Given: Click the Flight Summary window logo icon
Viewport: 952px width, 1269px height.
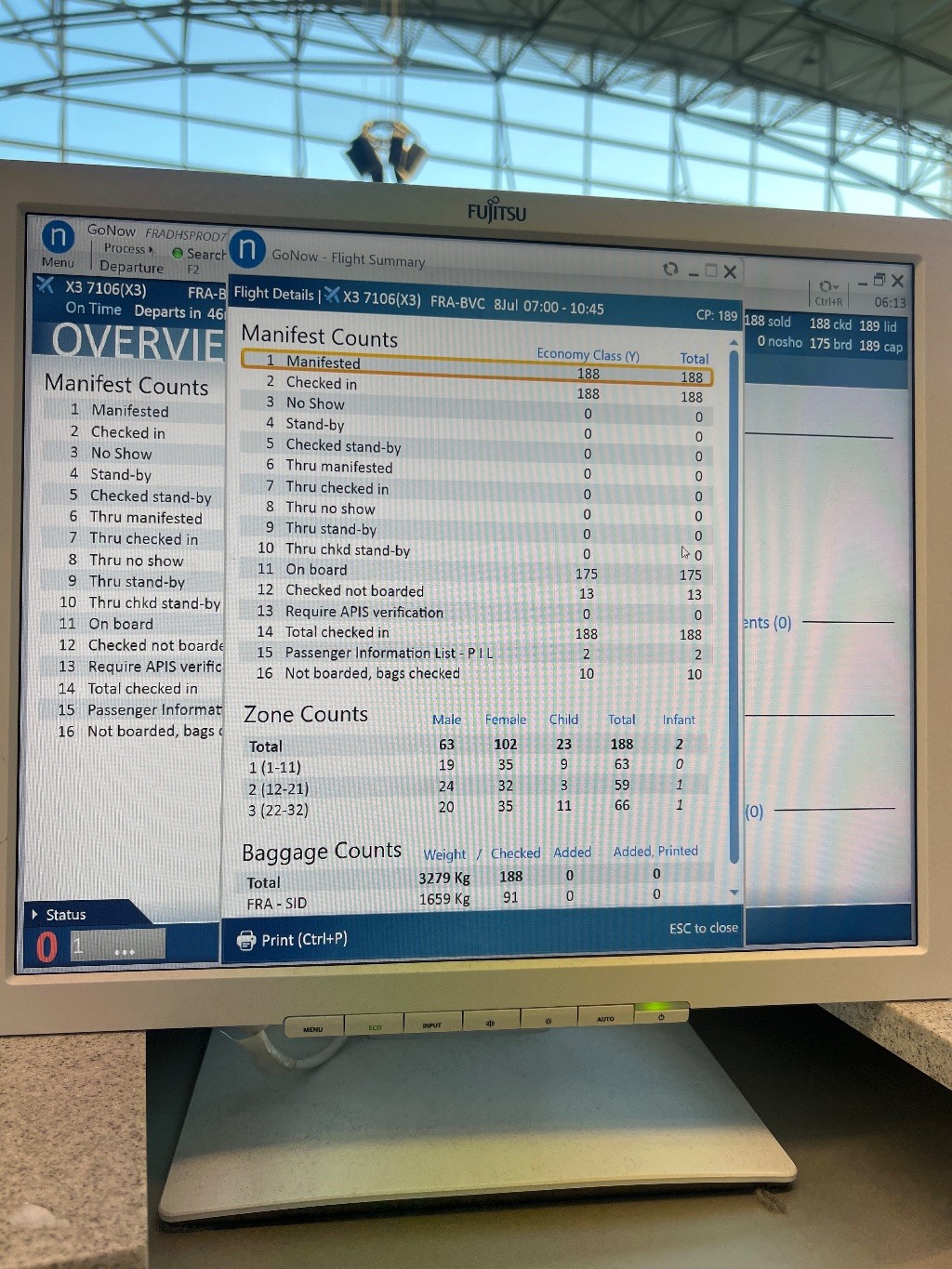Looking at the screenshot, I should (247, 249).
